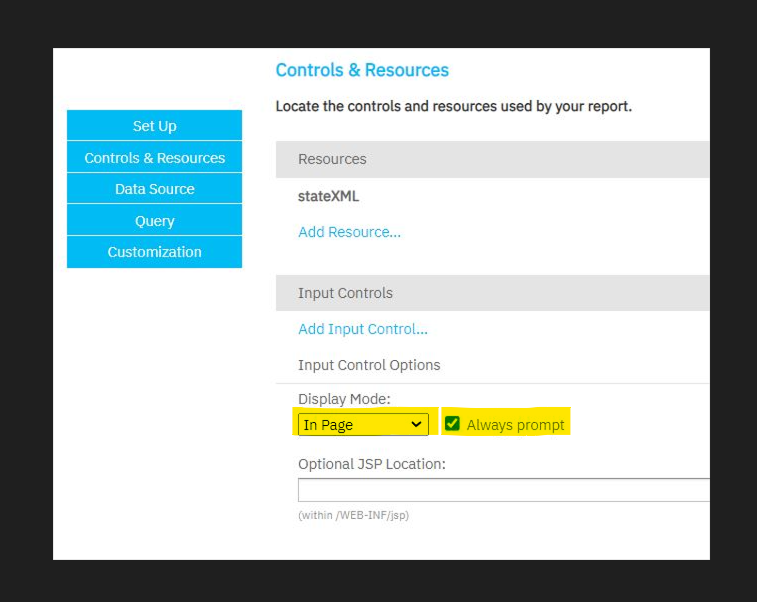Click the Resources section header
Screen dimensions: 757x602
click(x=492, y=159)
